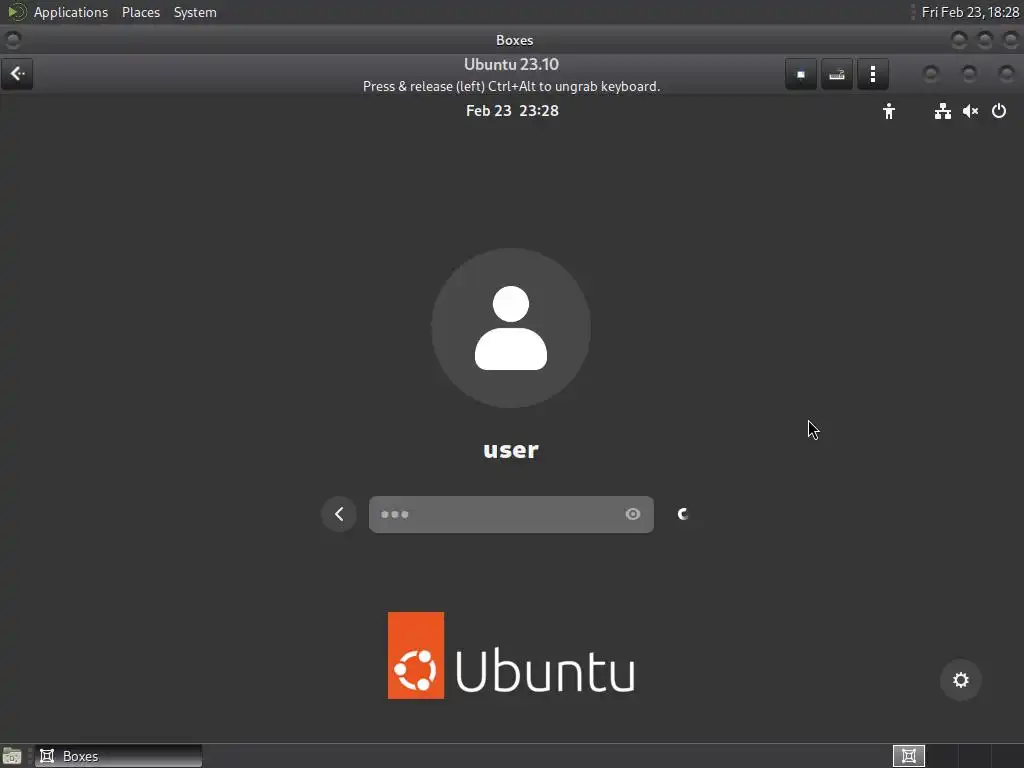1024x768 pixels.
Task: Click the muted volume icon
Action: (970, 111)
